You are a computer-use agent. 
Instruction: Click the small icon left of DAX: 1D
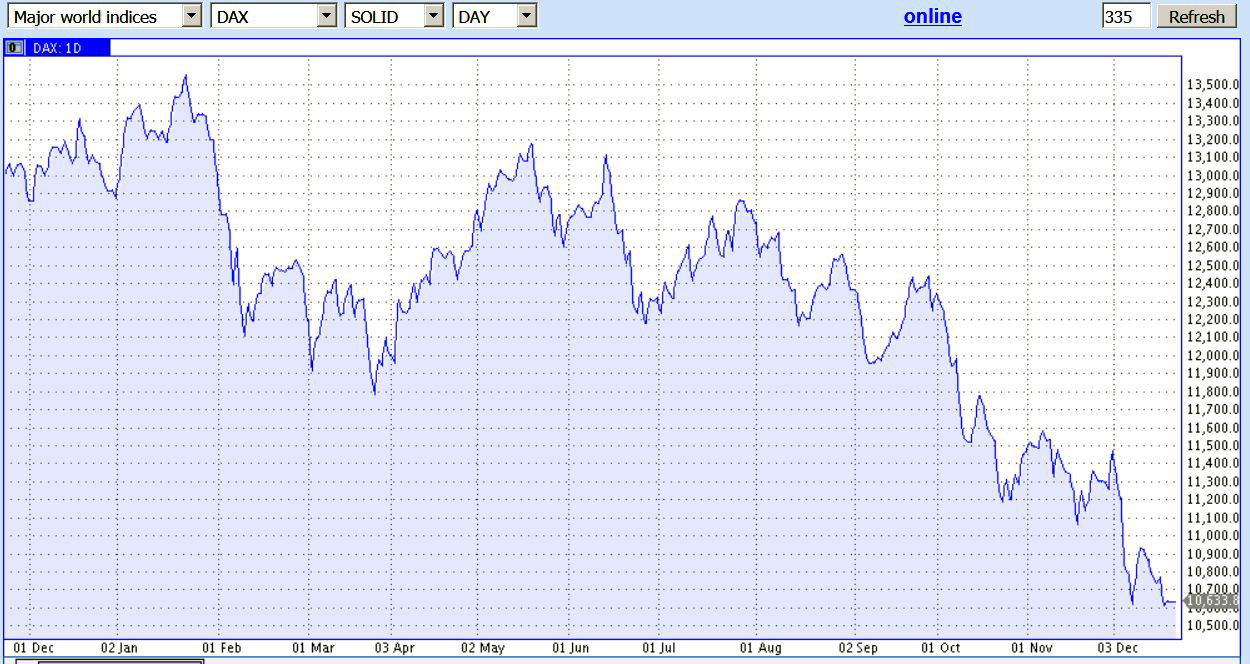15,47
